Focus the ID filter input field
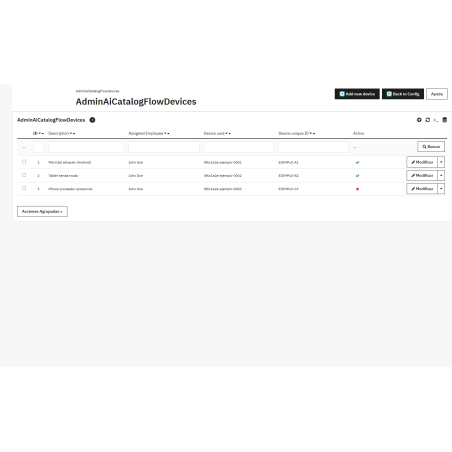Screen dimensions: 452x452 coord(39,147)
